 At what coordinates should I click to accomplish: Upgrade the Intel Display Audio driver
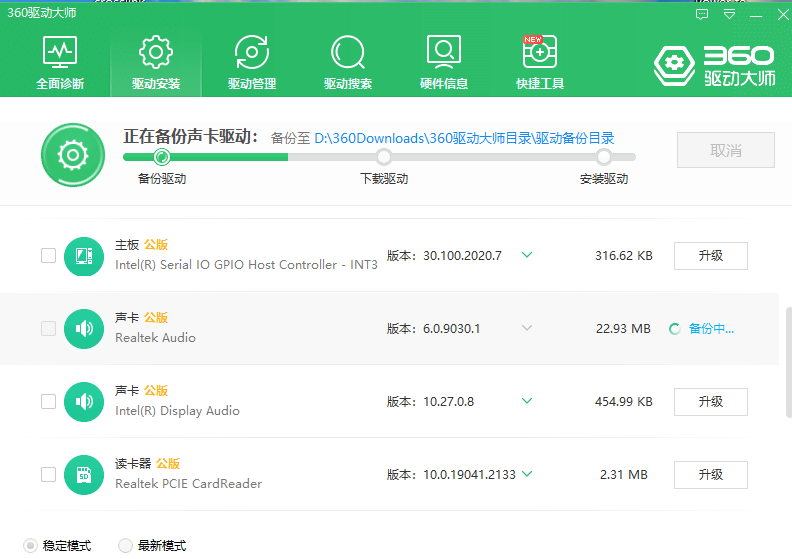[x=711, y=401]
